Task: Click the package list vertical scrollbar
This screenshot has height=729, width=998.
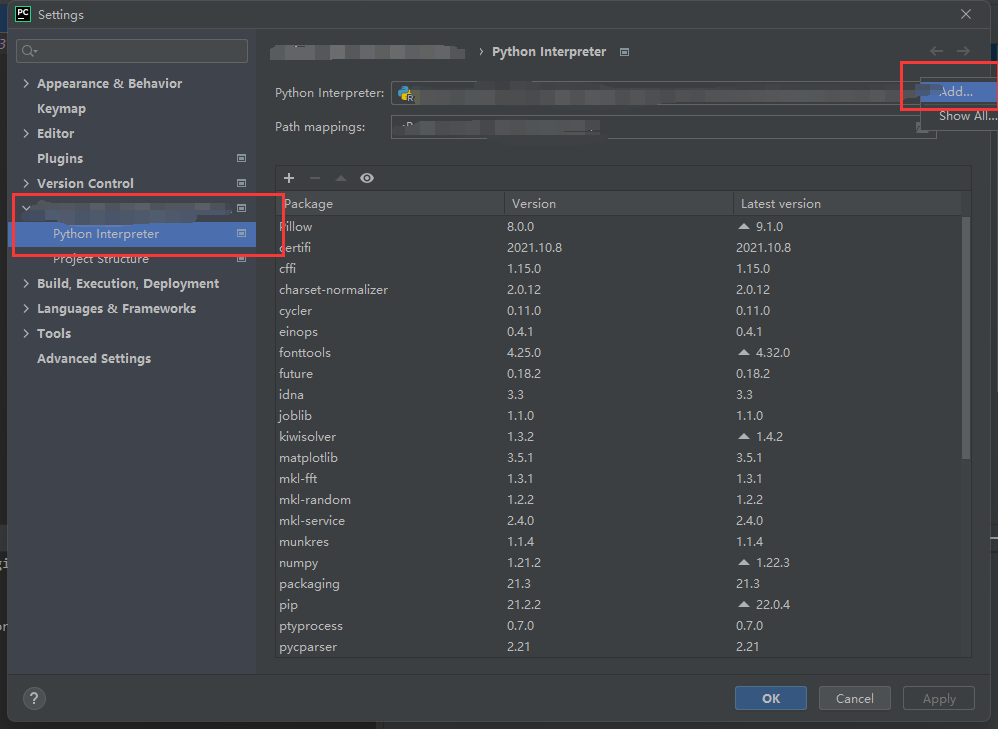Action: [x=966, y=337]
